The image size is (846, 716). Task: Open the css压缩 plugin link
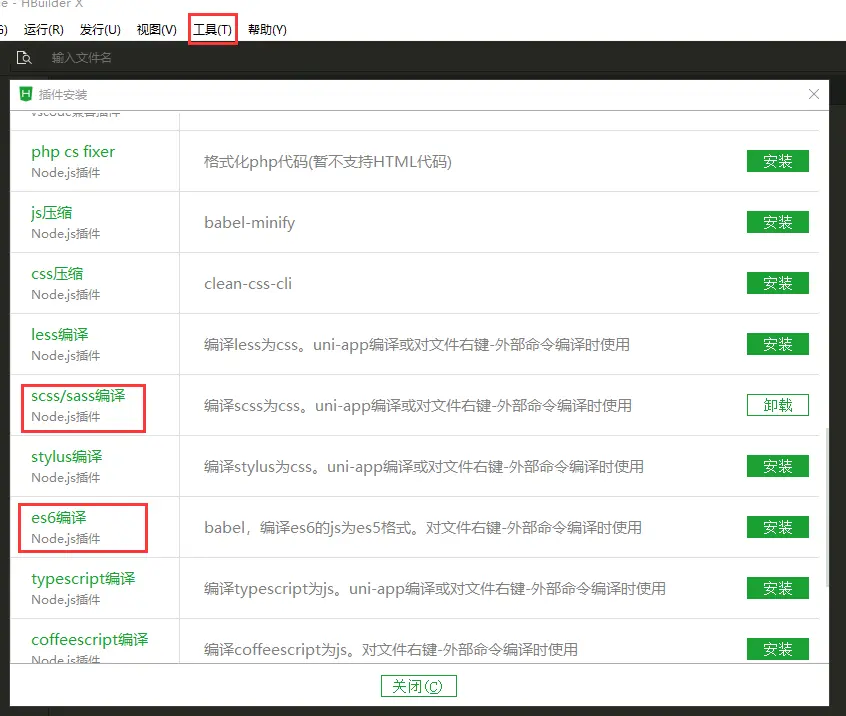(x=57, y=274)
